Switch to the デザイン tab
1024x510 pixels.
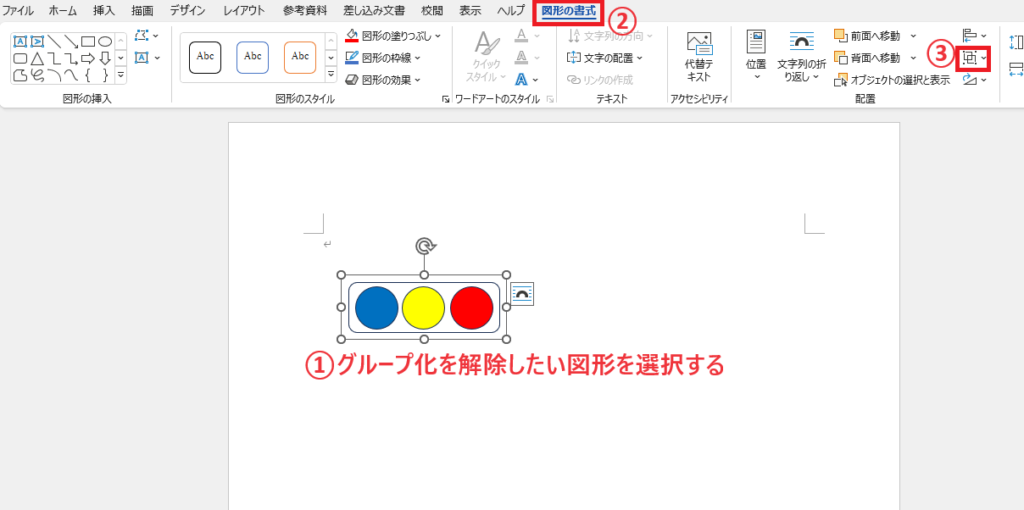click(187, 10)
